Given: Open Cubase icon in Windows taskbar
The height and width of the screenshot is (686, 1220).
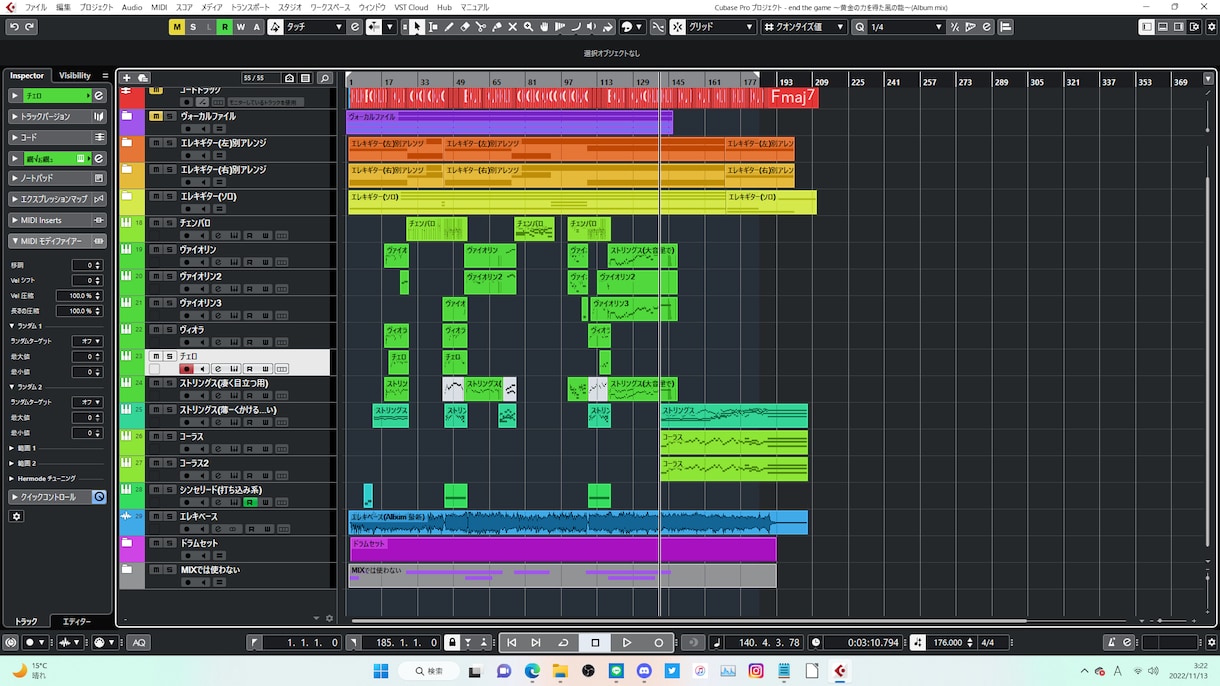Looking at the screenshot, I should tap(840, 670).
